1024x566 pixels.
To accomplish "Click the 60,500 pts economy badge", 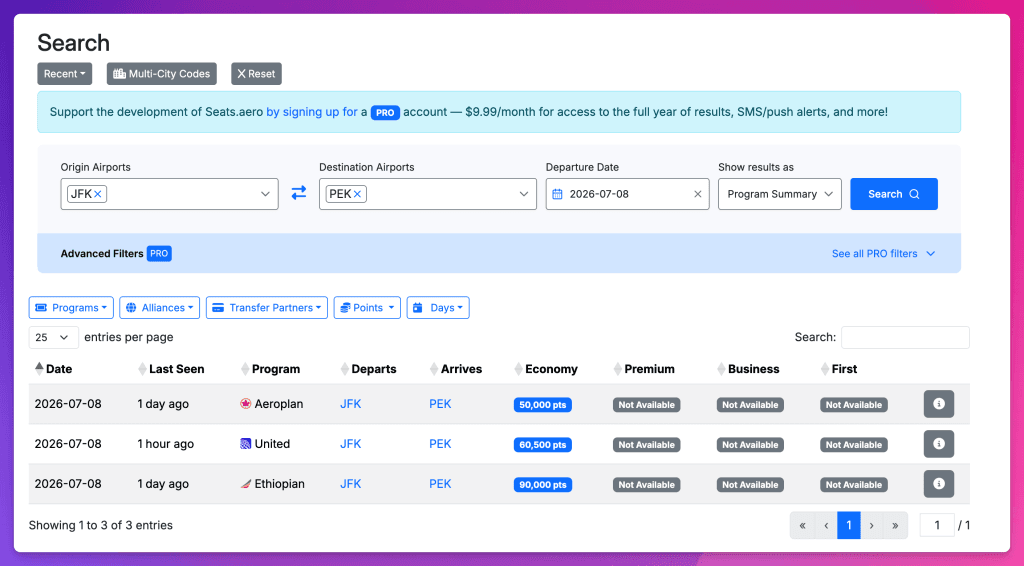I will [x=543, y=445].
